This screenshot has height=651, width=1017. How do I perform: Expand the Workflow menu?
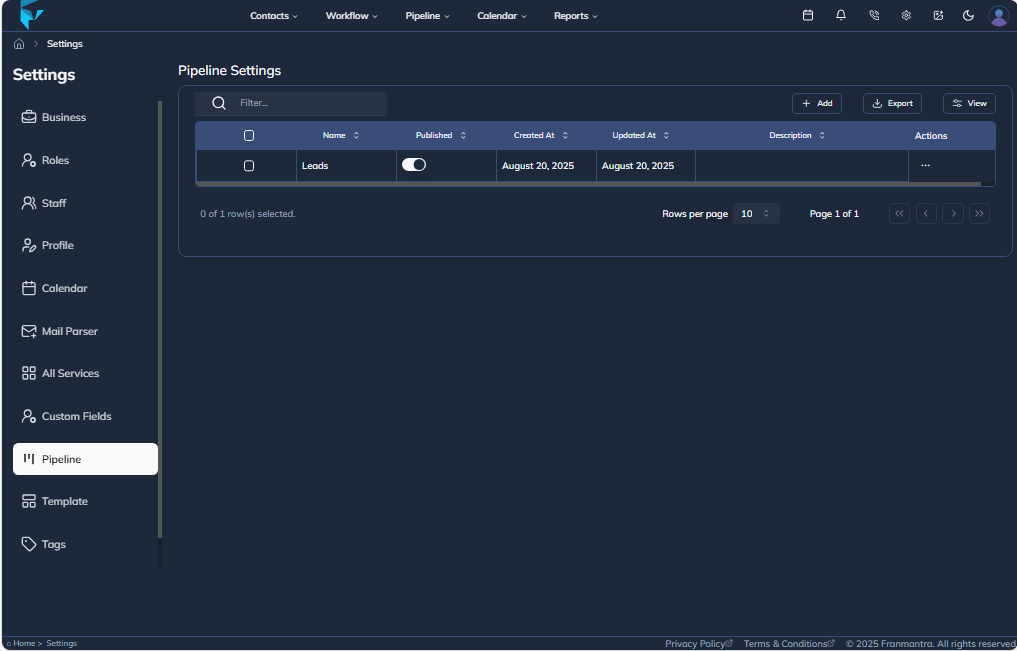[351, 15]
